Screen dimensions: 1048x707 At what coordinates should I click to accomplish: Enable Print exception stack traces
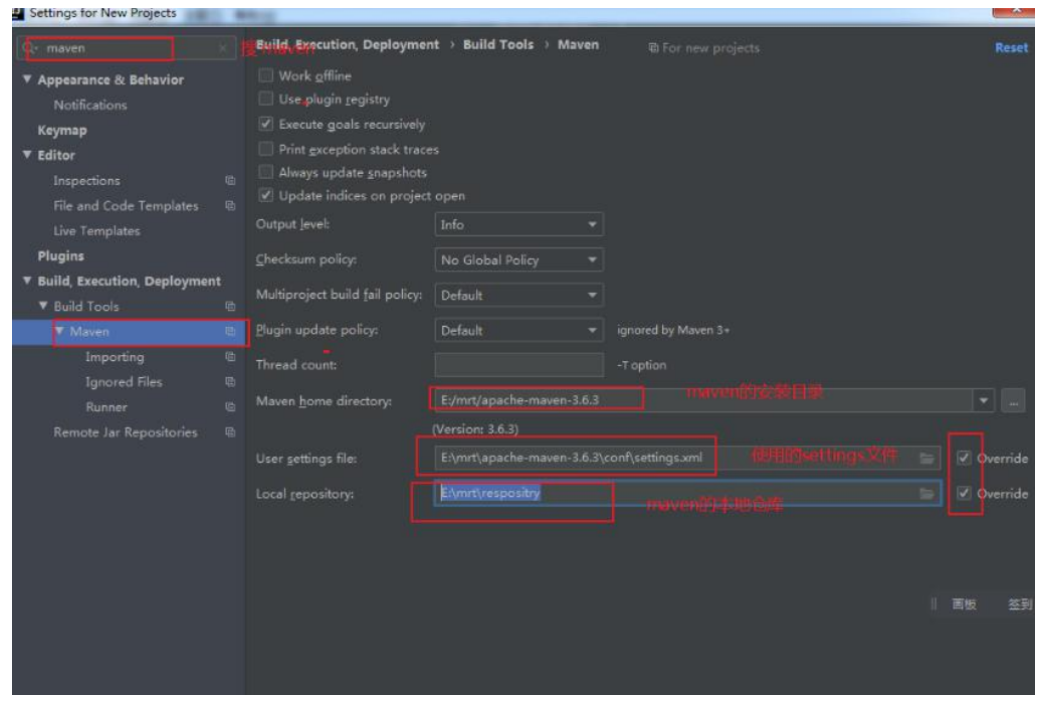pos(266,148)
